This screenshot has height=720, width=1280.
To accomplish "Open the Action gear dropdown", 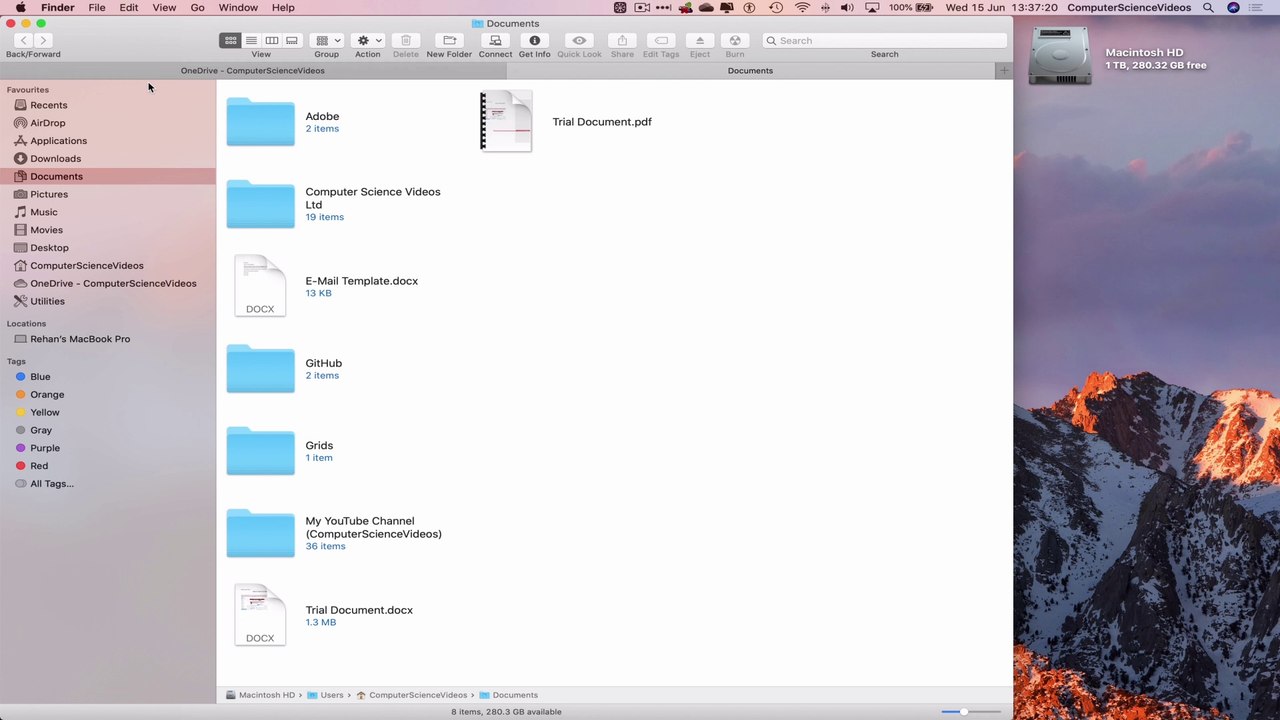I will pyautogui.click(x=368, y=40).
